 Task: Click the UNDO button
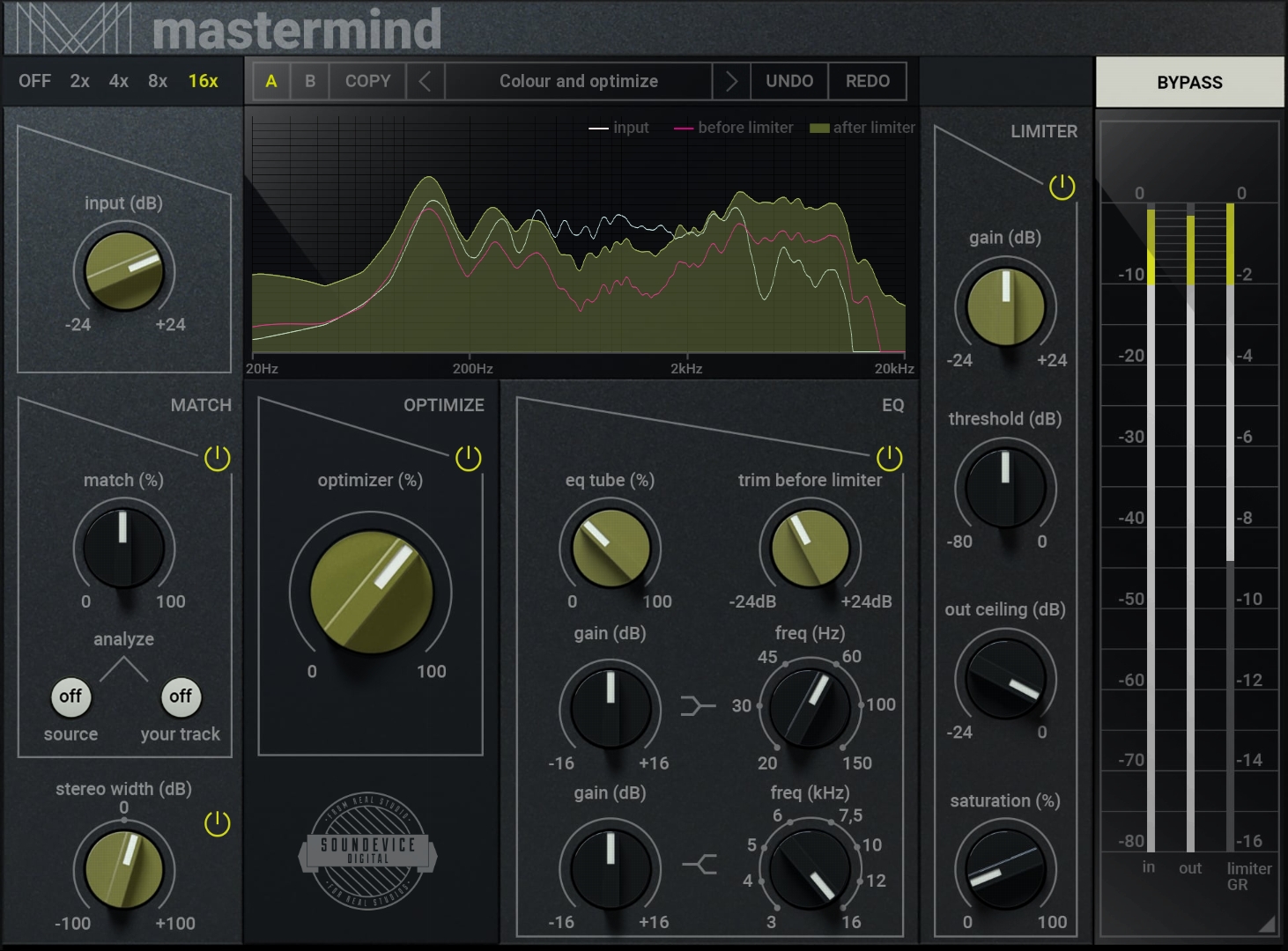(x=789, y=81)
